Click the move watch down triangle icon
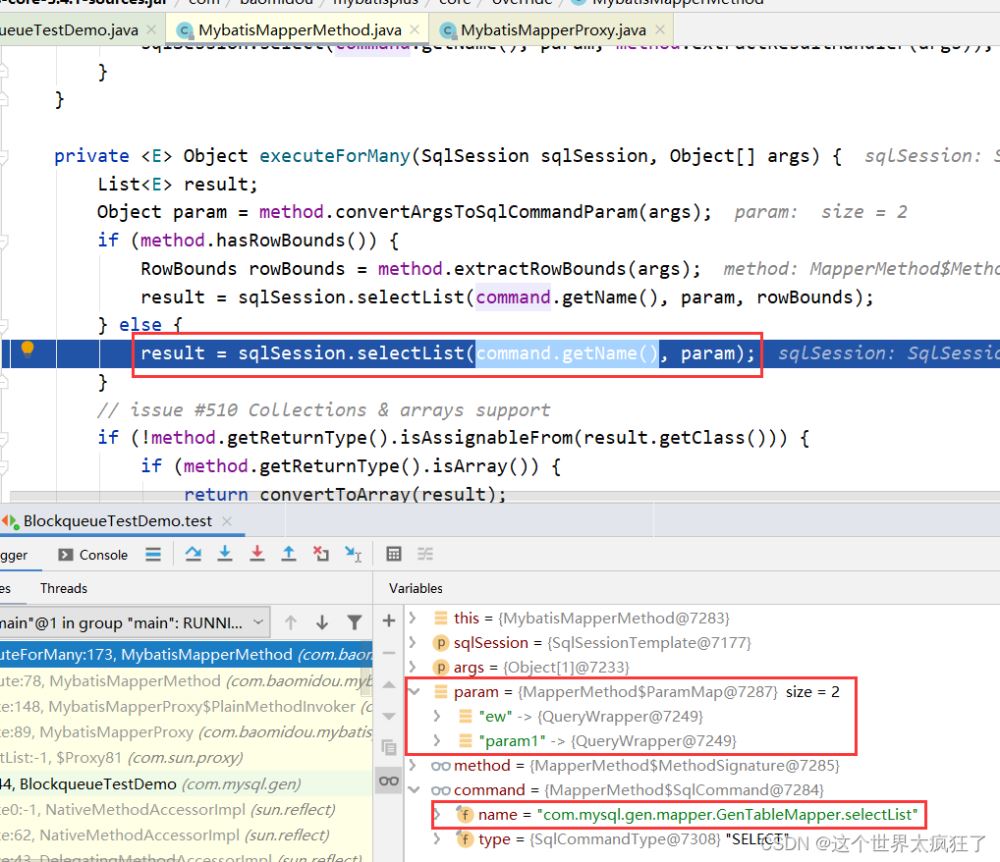The height and width of the screenshot is (862, 1000). (389, 716)
